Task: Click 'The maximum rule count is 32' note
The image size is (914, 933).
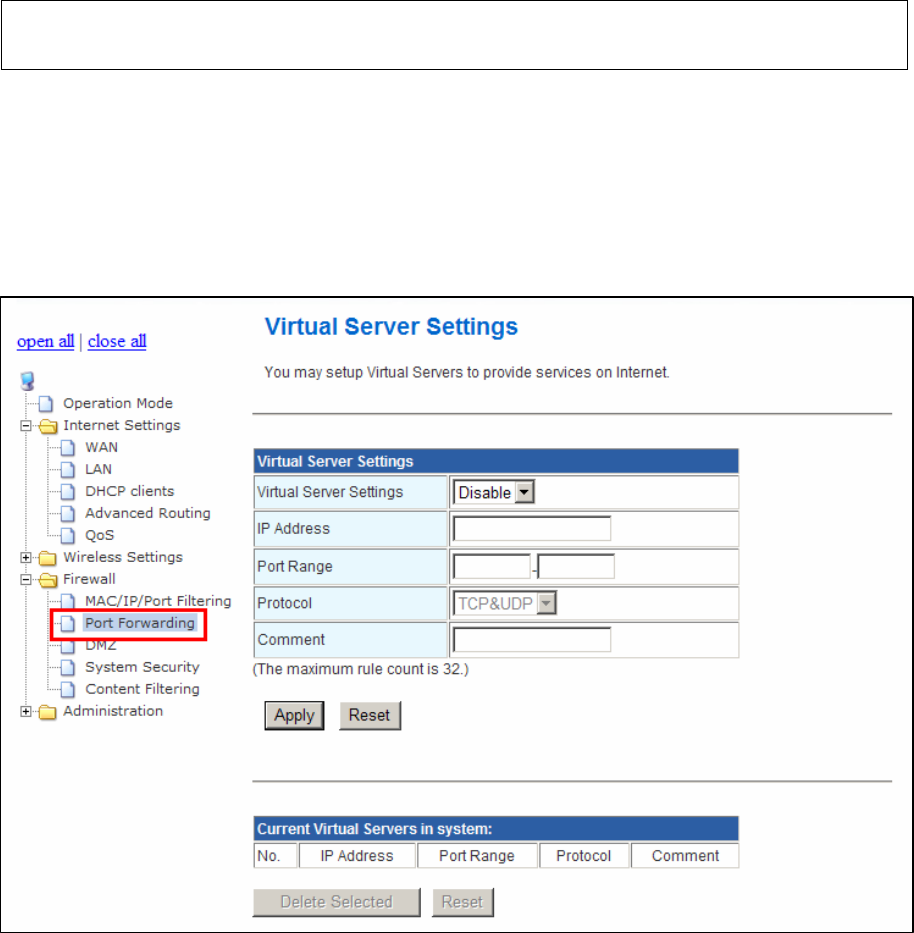Action: 361,669
